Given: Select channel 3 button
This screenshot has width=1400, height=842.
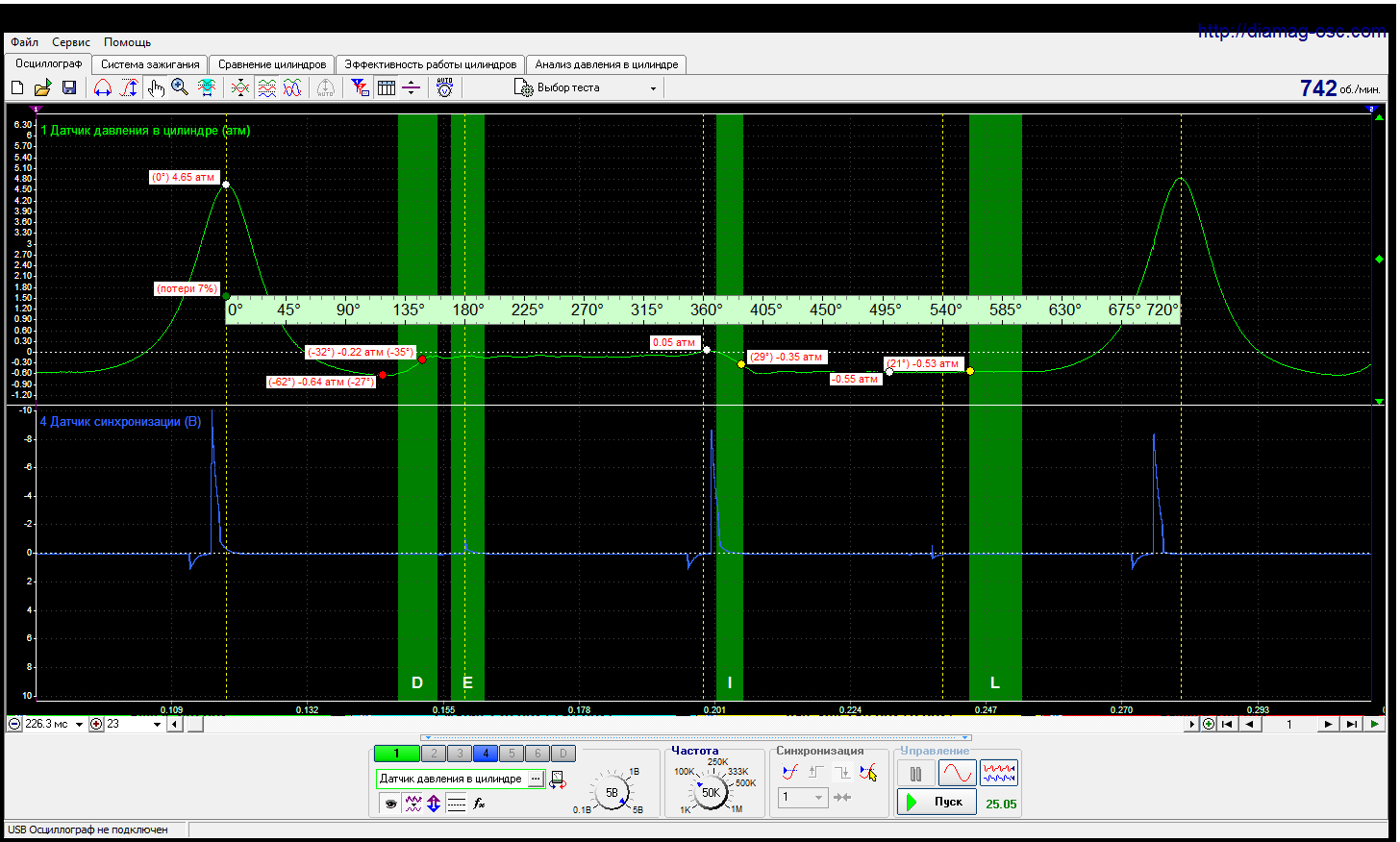Looking at the screenshot, I should coord(460,754).
